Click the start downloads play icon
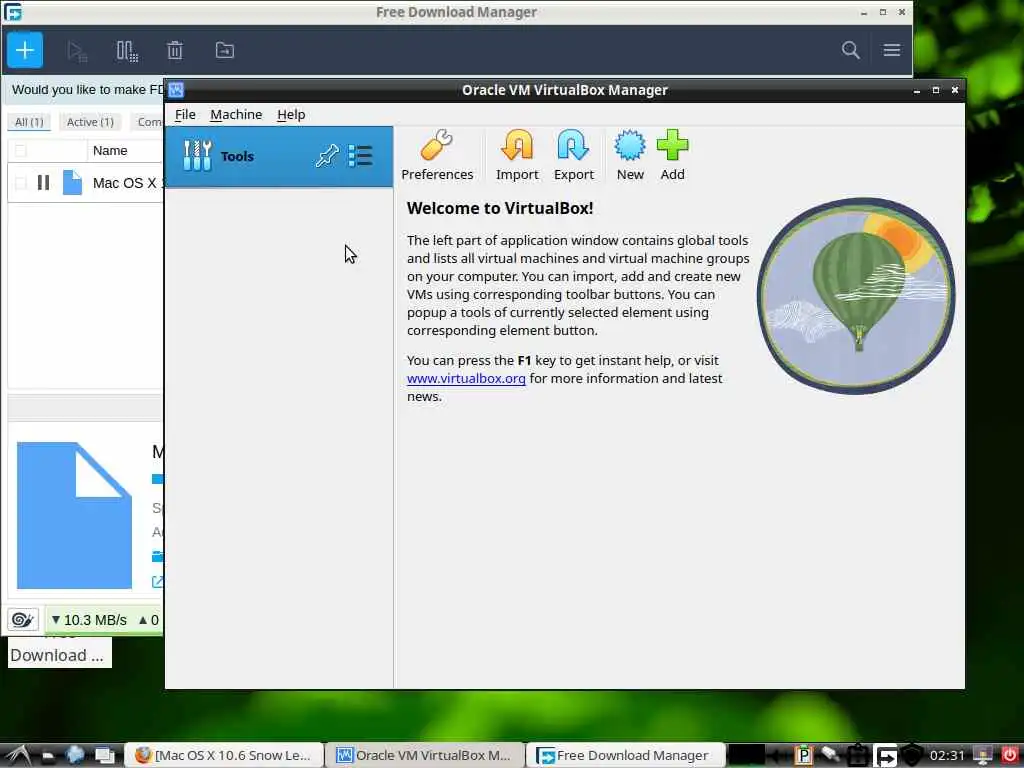The width and height of the screenshot is (1024, 768). 77,51
